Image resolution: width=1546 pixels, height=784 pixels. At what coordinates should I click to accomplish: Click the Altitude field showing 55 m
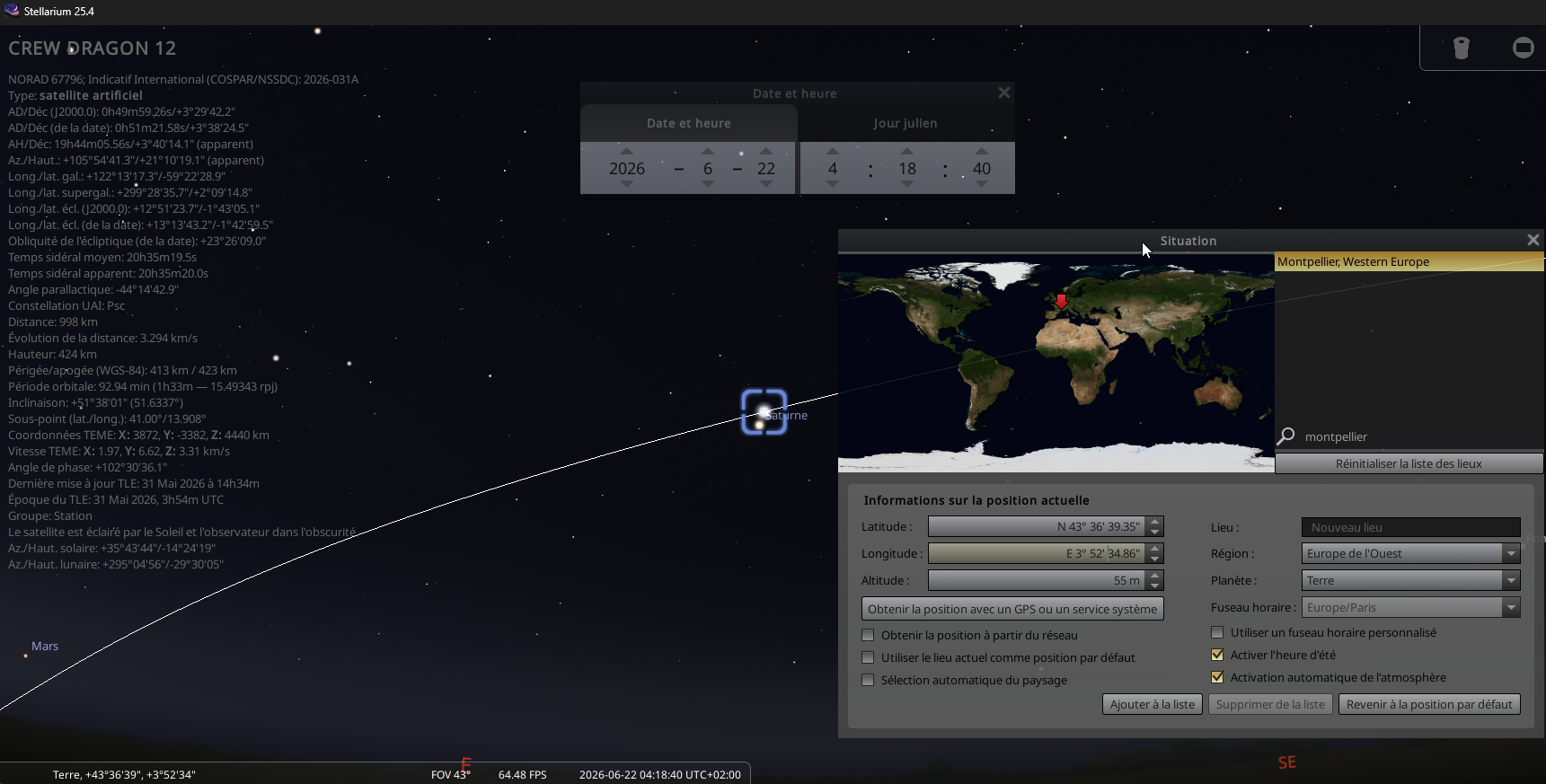point(1038,580)
